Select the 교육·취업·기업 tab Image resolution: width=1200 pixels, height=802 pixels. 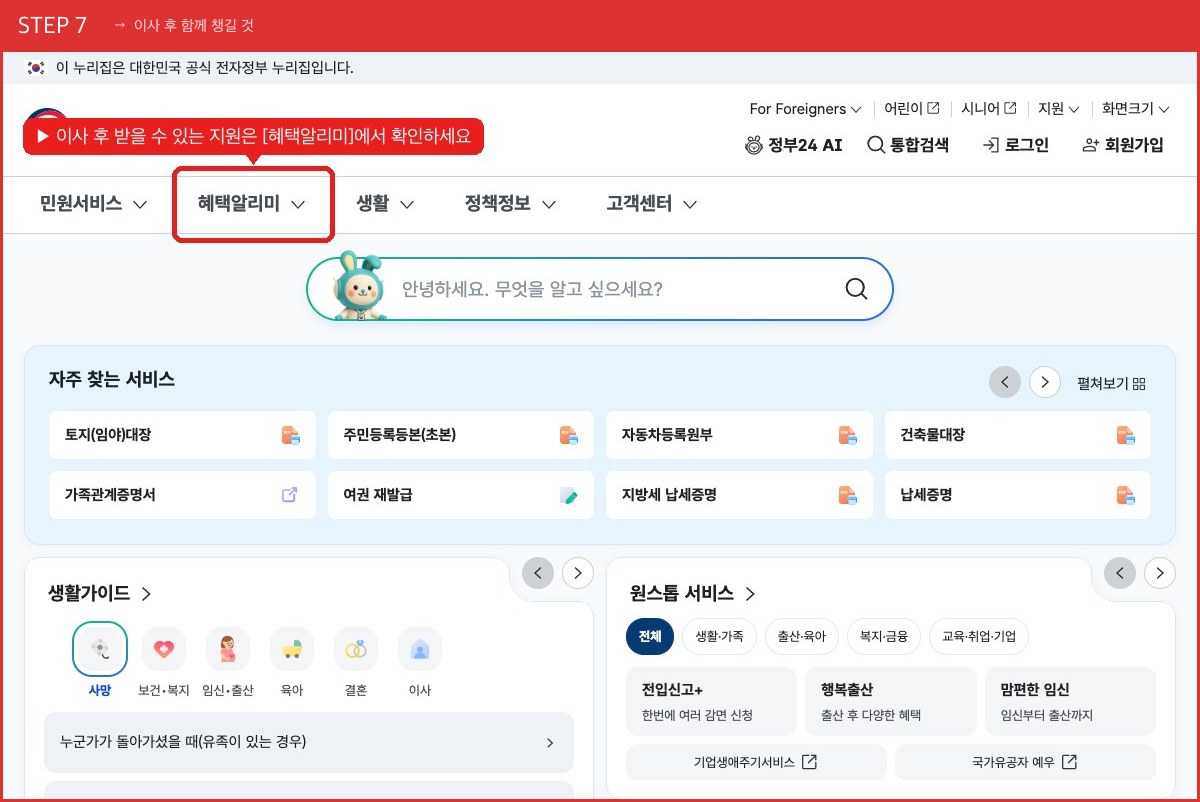979,636
